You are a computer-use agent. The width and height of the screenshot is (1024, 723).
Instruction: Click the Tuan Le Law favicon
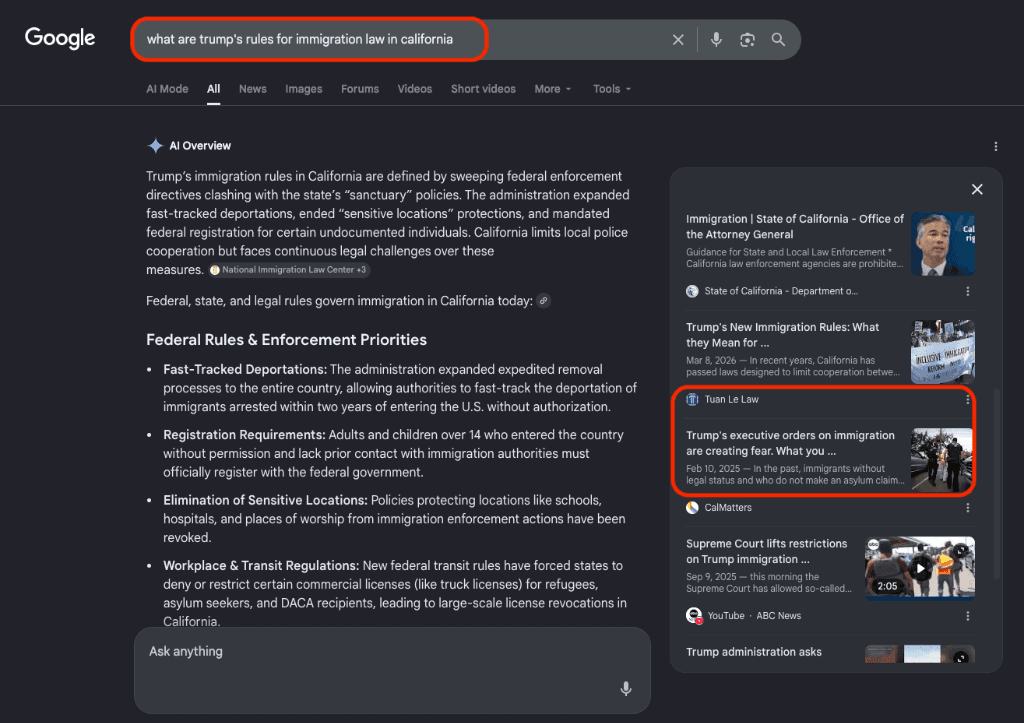[692, 399]
